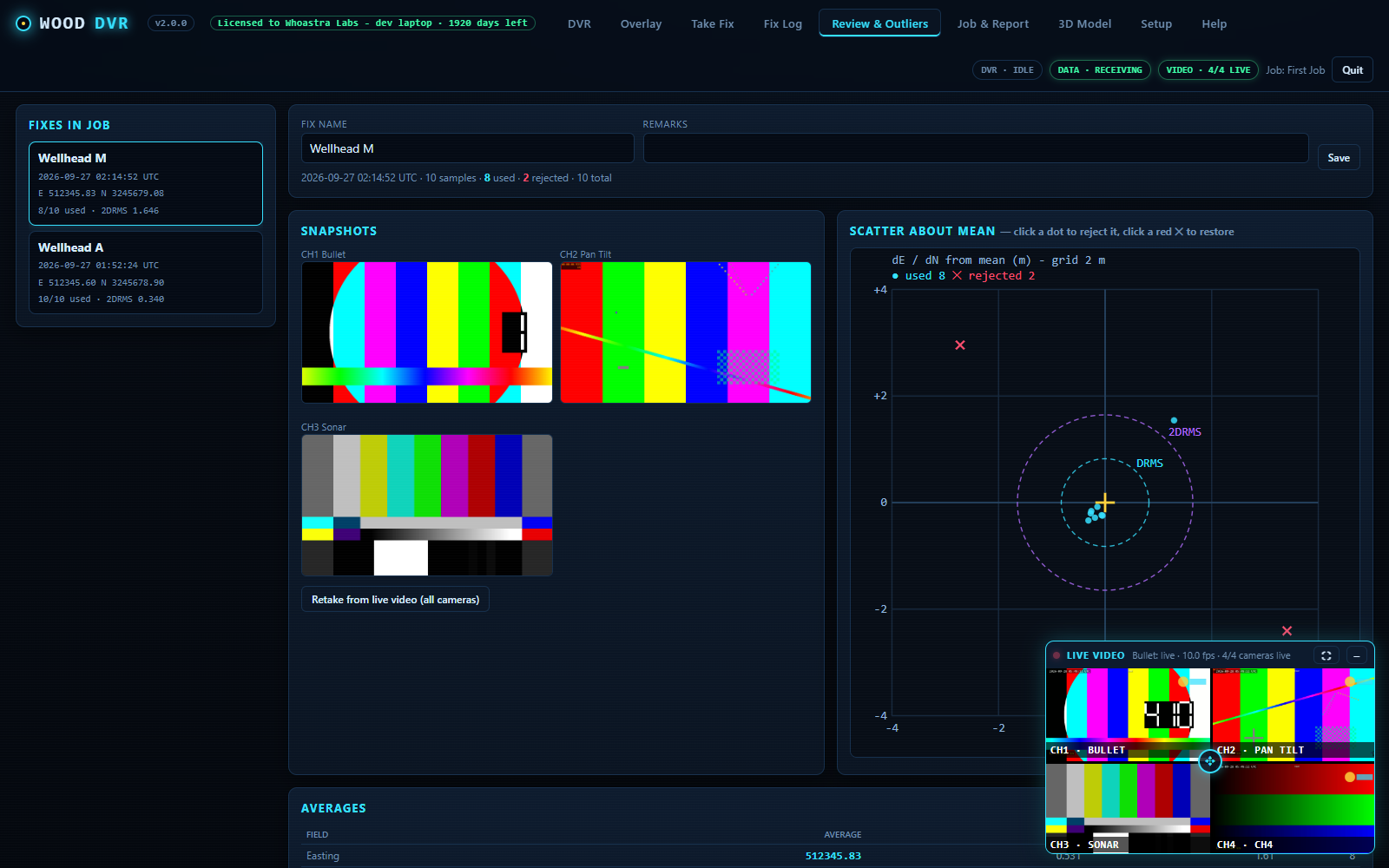The height and width of the screenshot is (868, 1389).
Task: Reject the blue dot near the 2DRMS label
Action: 1174,420
